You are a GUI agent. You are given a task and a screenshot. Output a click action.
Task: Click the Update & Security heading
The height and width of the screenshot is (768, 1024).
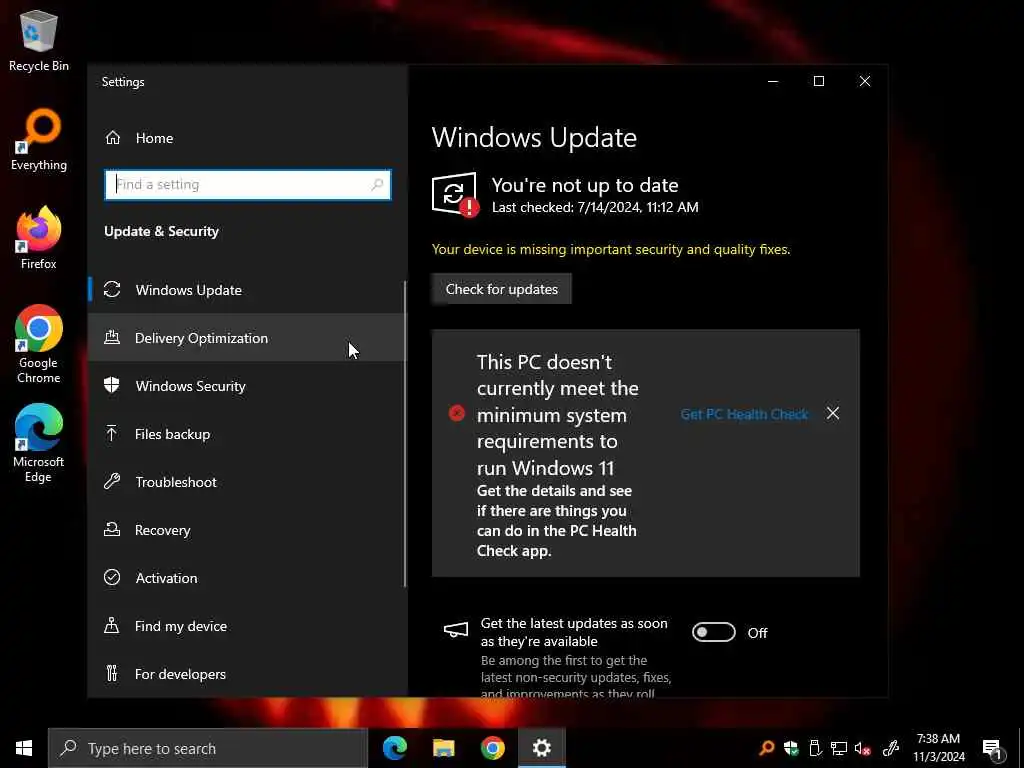161,231
